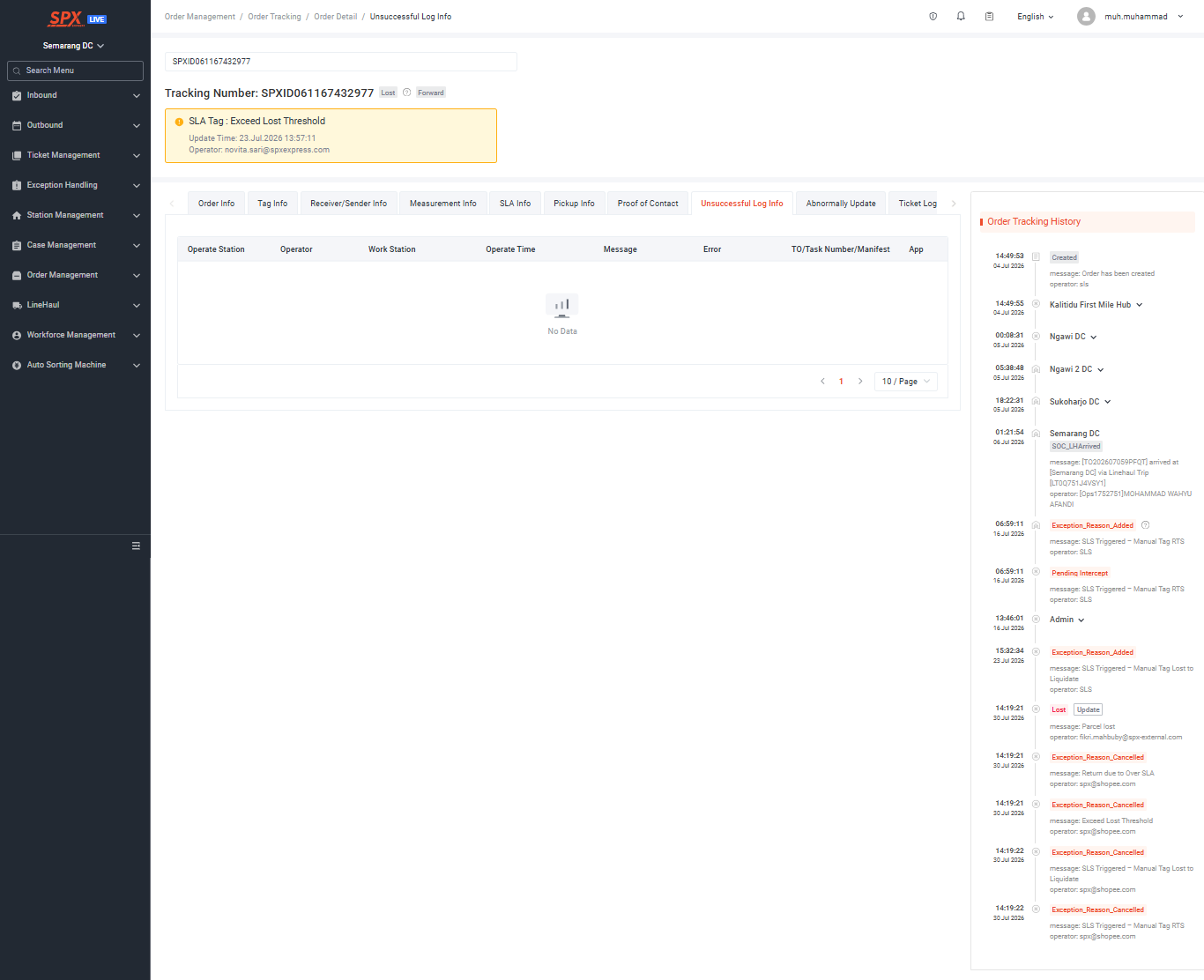Open the muh.muhammad account dropdown
This screenshot has width=1204, height=980.
[1143, 17]
